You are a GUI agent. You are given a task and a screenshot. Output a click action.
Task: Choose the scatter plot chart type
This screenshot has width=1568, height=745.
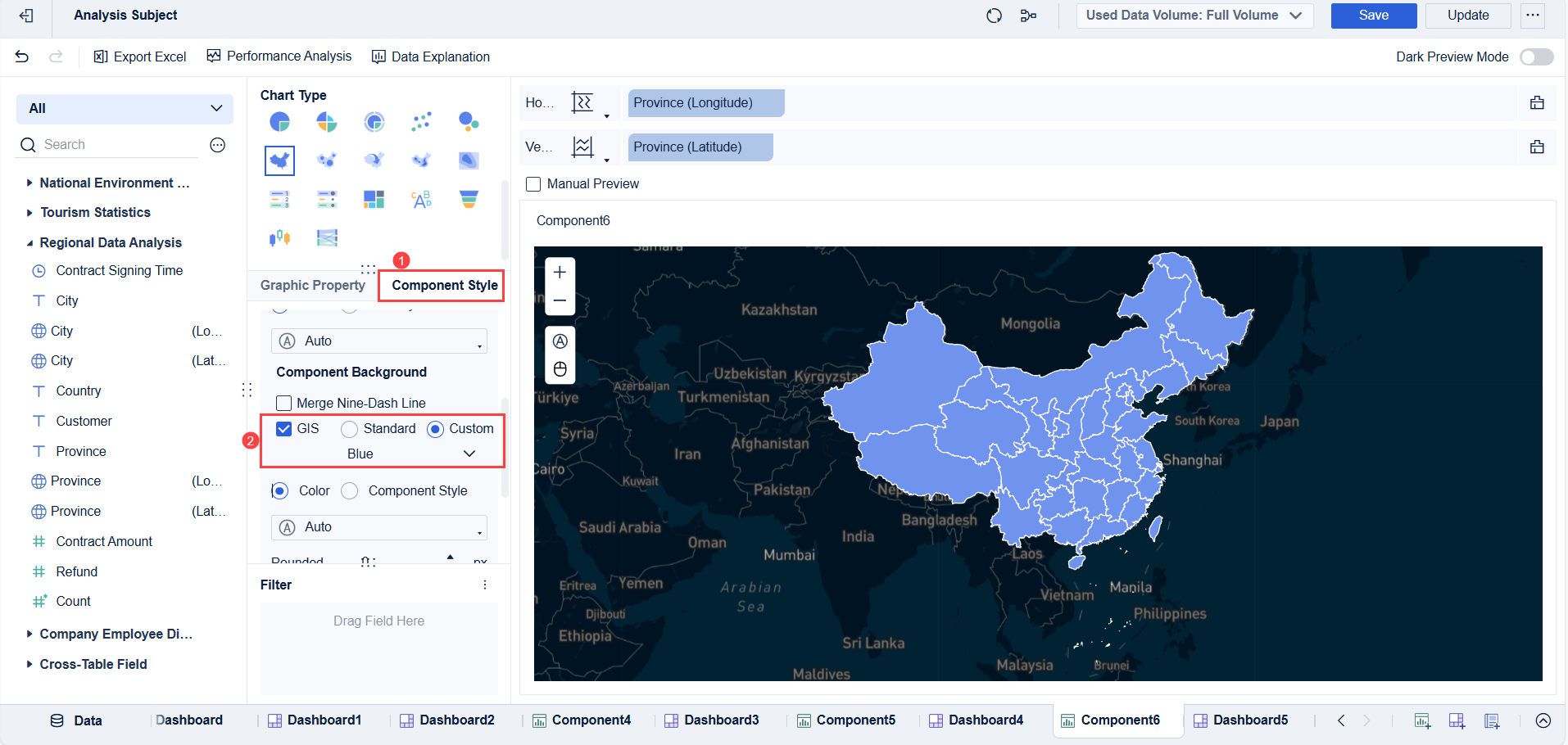click(421, 122)
